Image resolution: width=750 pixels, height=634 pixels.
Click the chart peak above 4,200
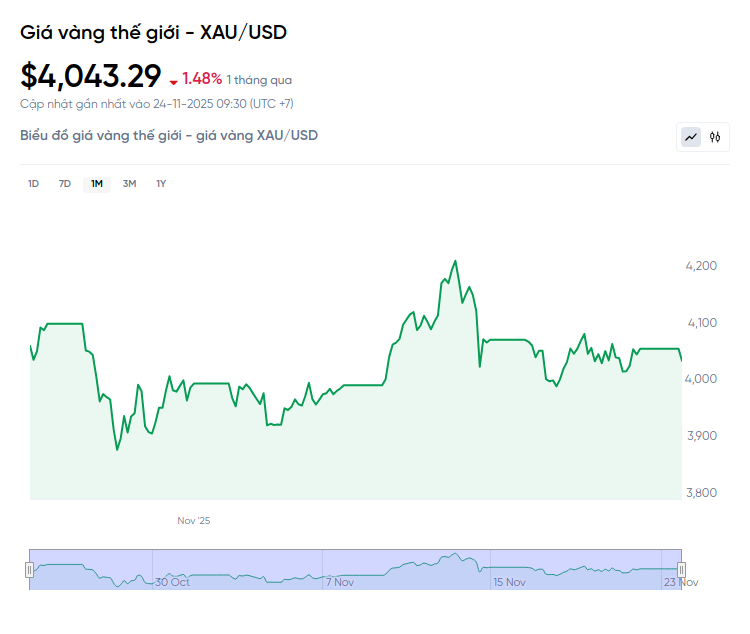[x=455, y=261]
